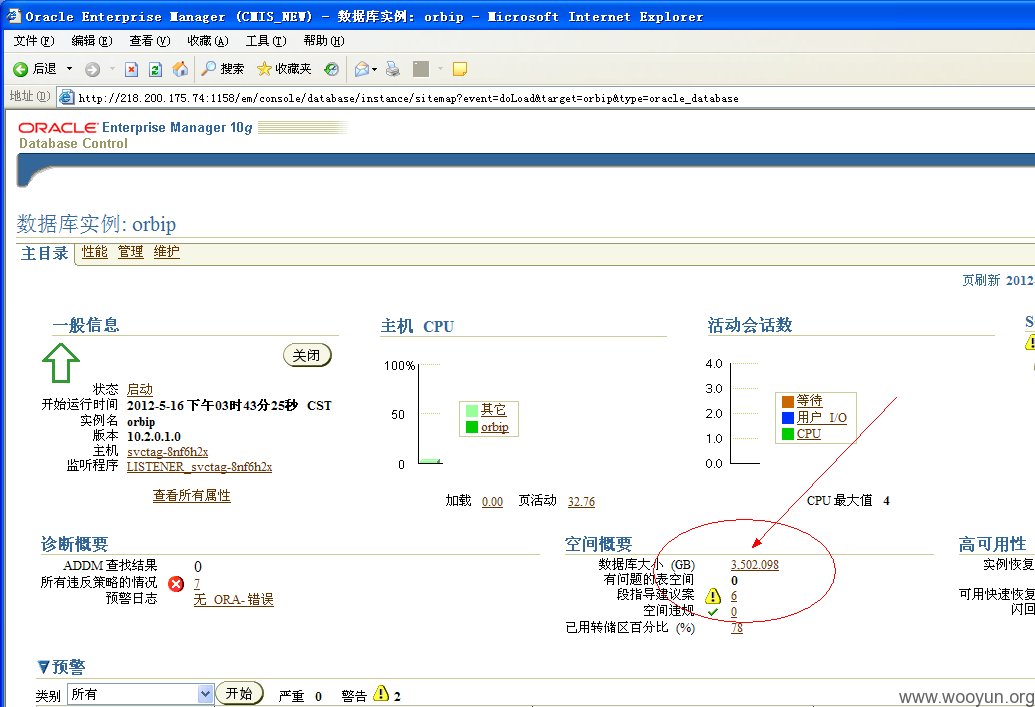Screen dimensions: 1035x707
Task: Open the policy violations count 7 link
Action: click(x=197, y=584)
